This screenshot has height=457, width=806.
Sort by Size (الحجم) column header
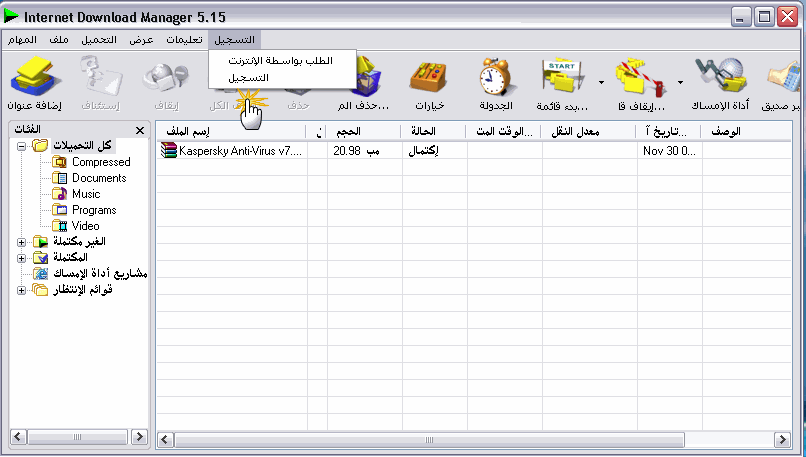pyautogui.click(x=364, y=132)
